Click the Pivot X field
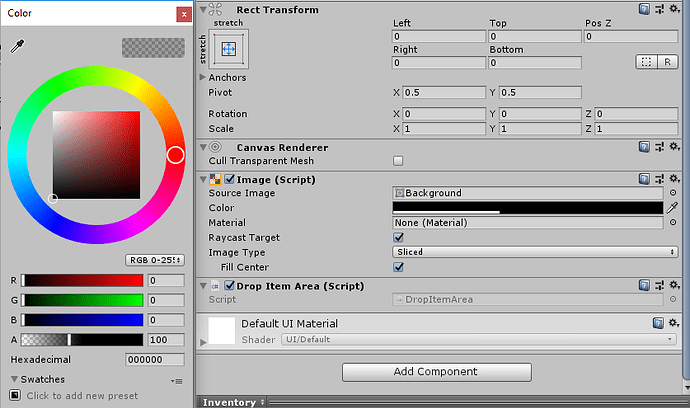The image size is (690, 408). coord(444,92)
